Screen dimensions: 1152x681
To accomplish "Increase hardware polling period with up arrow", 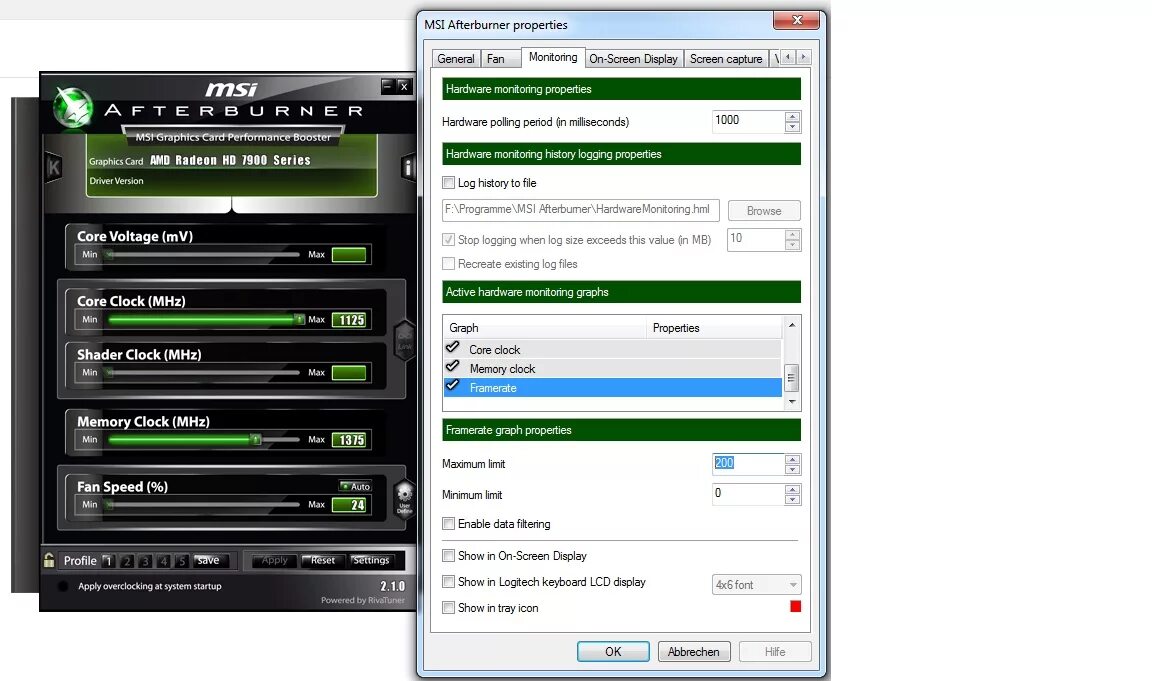I will click(x=792, y=116).
